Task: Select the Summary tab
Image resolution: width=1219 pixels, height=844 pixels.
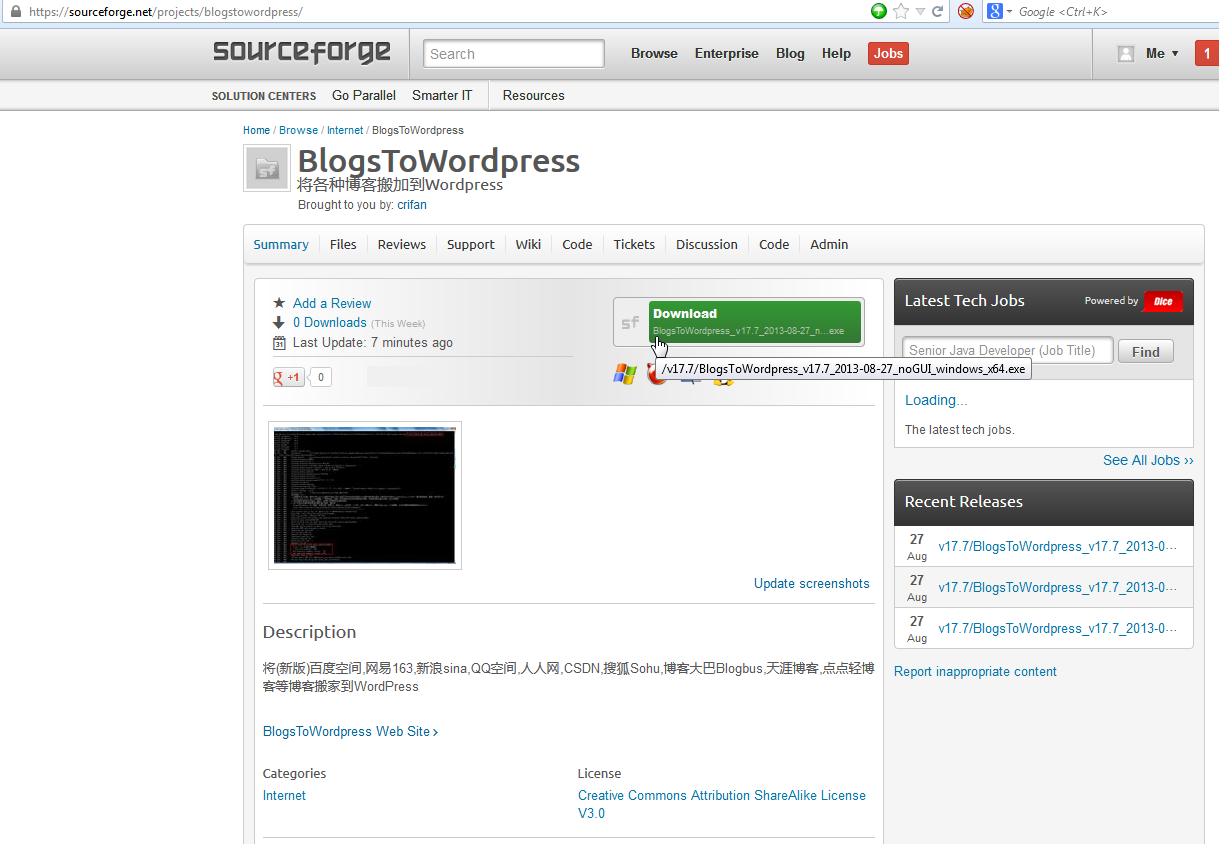Action: tap(281, 244)
